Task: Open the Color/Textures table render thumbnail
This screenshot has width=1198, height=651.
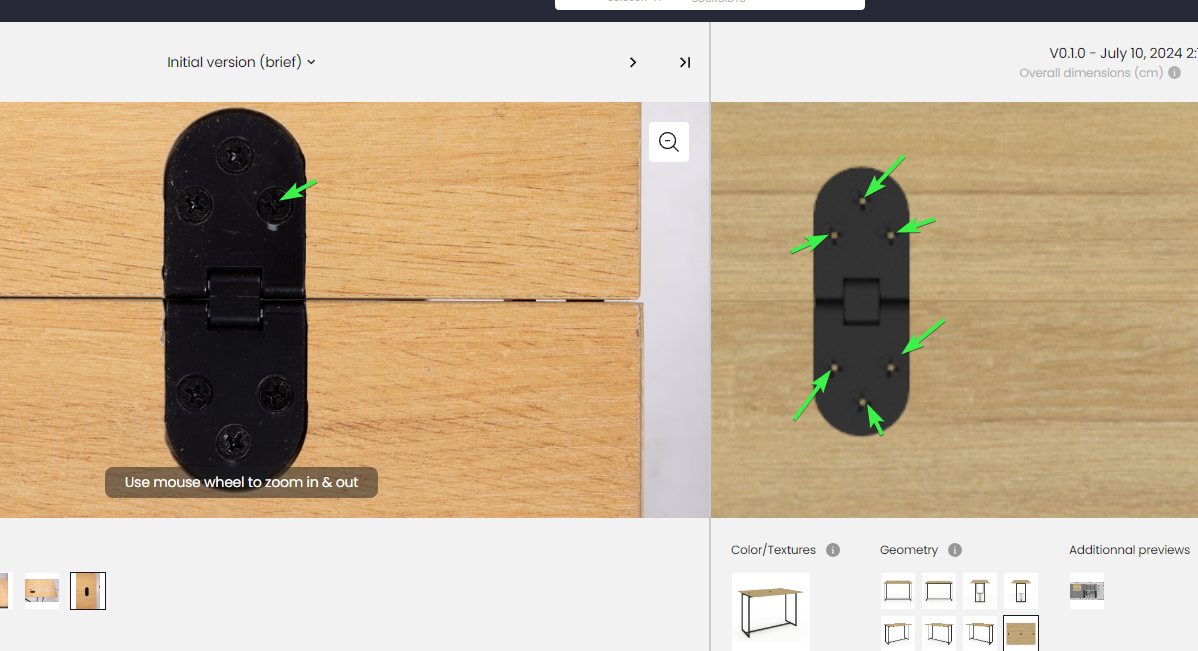Action: [x=771, y=612]
